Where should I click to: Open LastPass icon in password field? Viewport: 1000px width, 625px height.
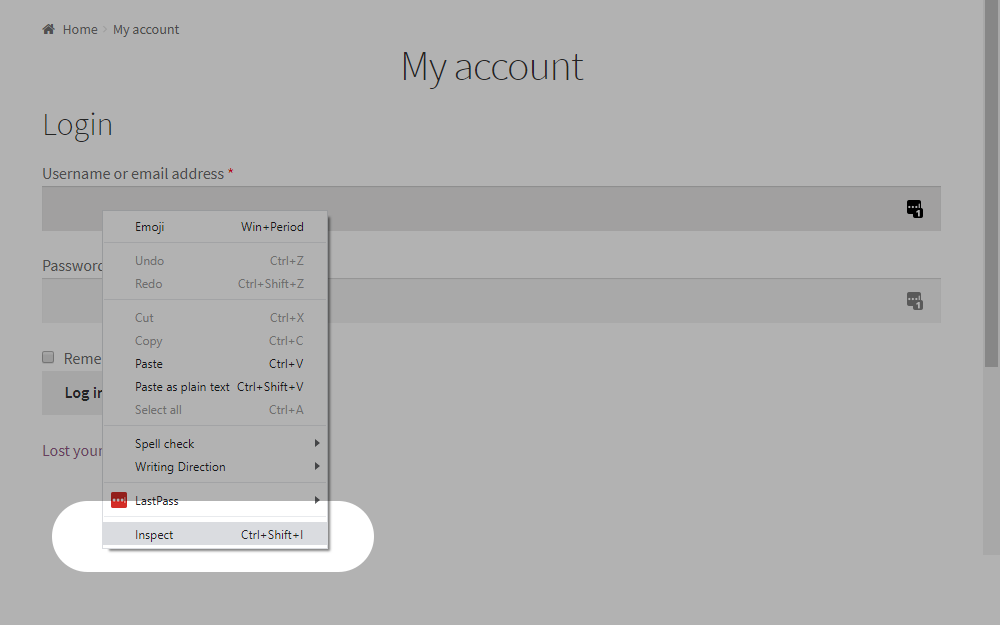click(x=915, y=300)
